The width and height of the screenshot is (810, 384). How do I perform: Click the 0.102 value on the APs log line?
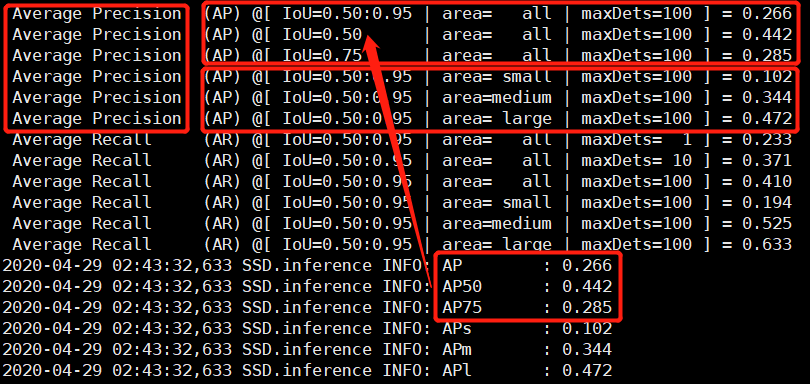(x=587, y=328)
